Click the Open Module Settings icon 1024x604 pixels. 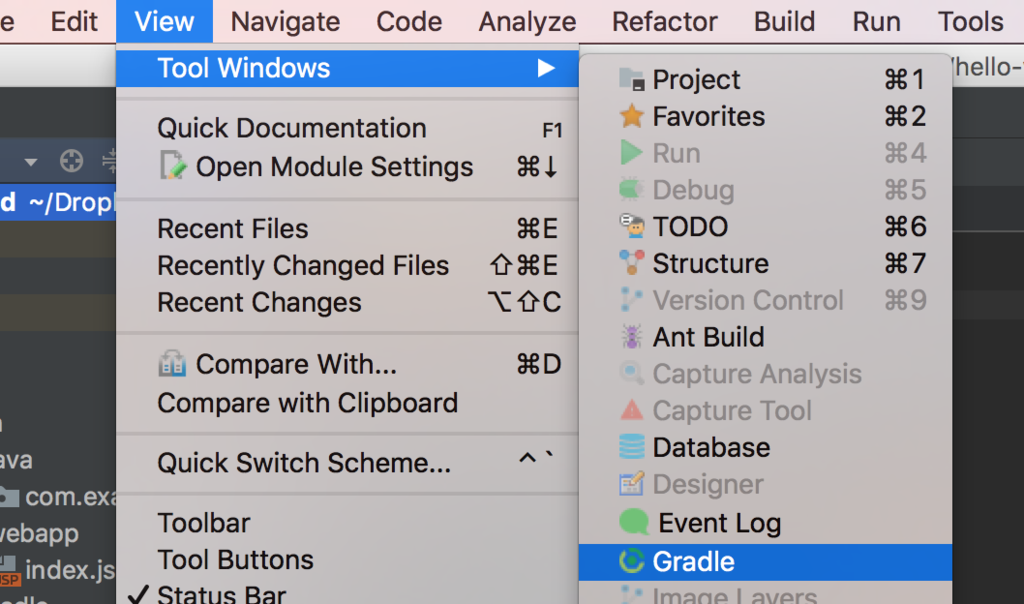coord(173,166)
